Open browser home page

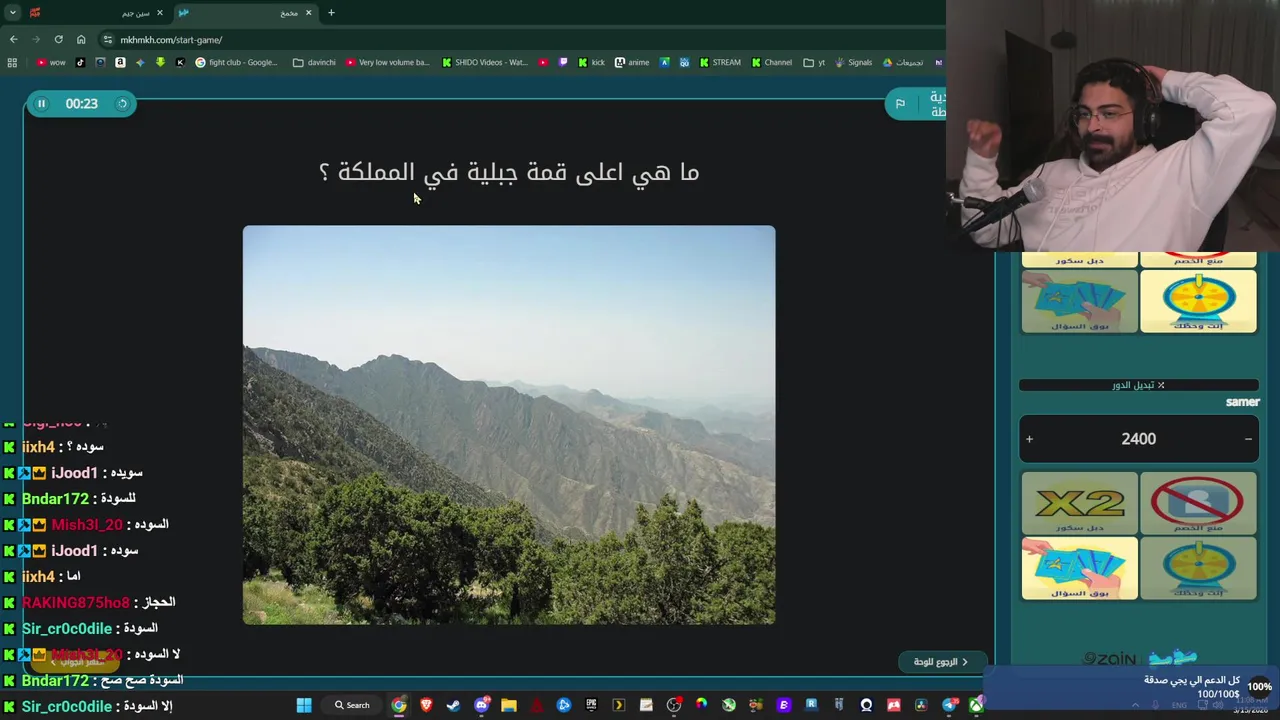tap(81, 40)
